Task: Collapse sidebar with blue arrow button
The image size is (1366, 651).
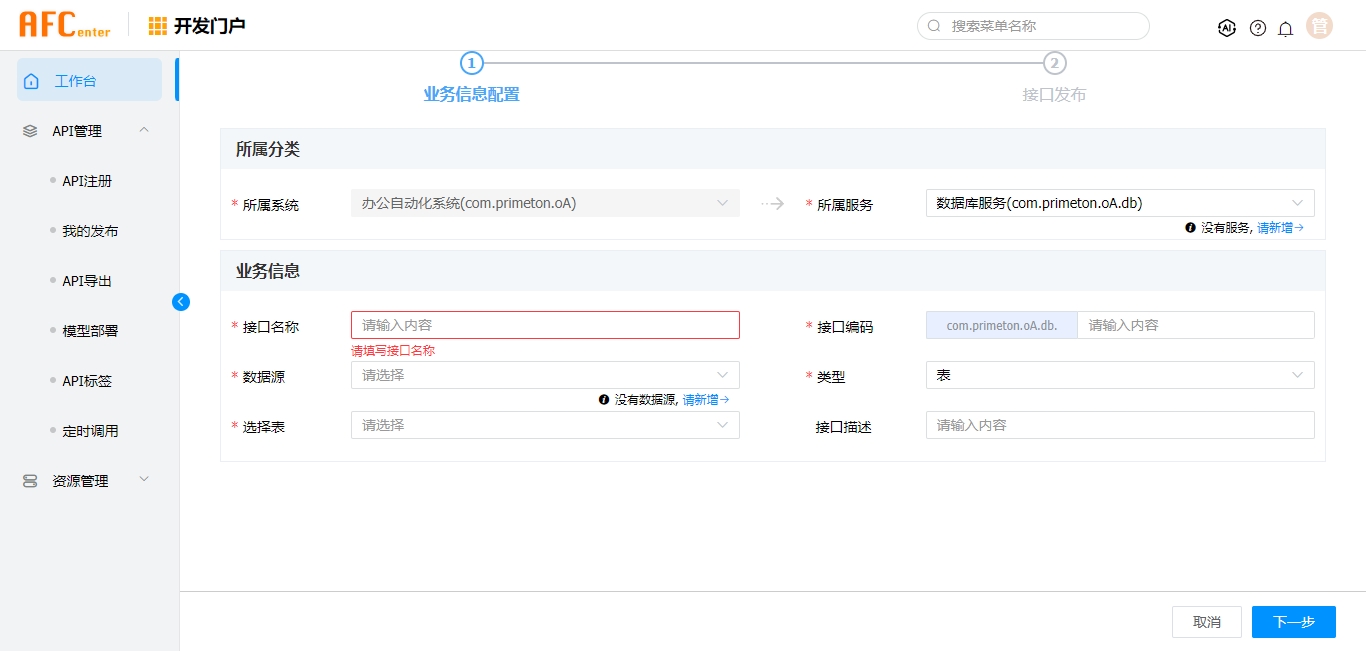Action: click(x=181, y=301)
